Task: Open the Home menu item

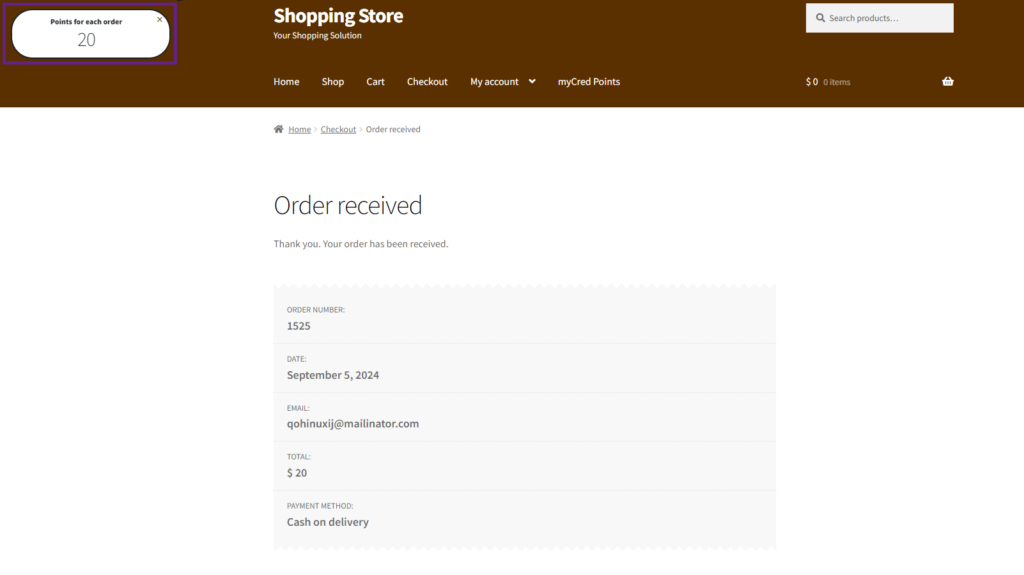Action: [x=286, y=82]
